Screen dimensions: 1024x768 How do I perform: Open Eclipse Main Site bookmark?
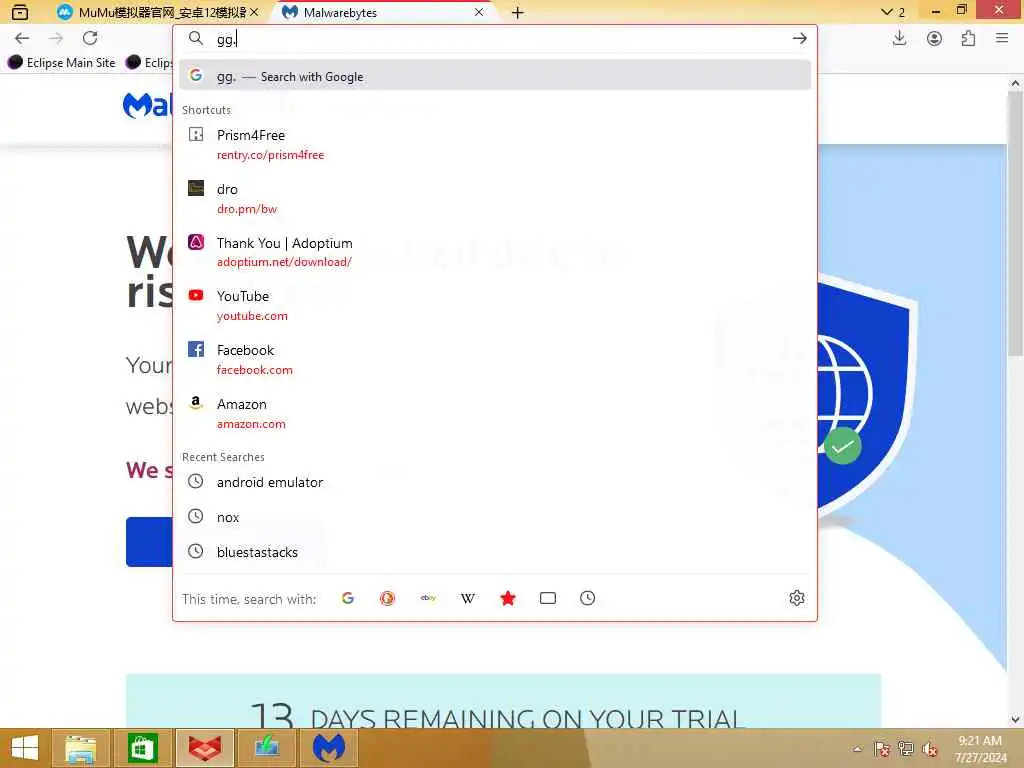coord(63,63)
